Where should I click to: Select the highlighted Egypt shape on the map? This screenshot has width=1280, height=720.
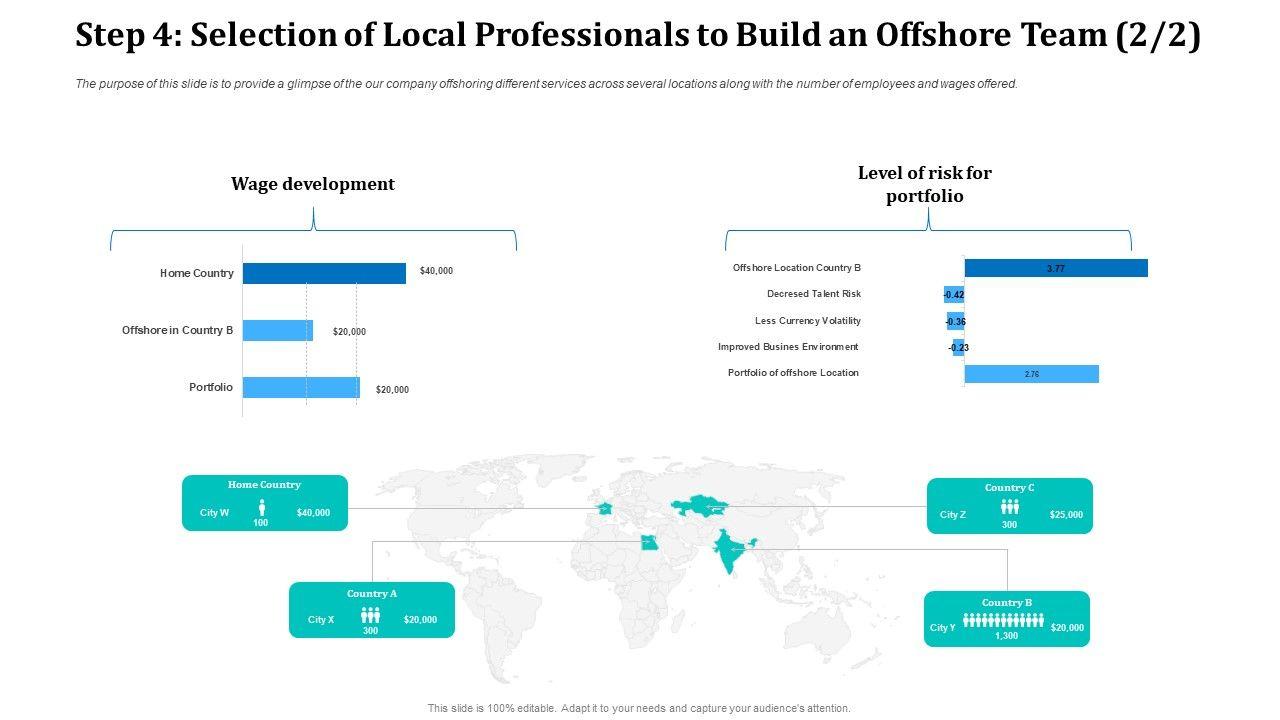(650, 543)
